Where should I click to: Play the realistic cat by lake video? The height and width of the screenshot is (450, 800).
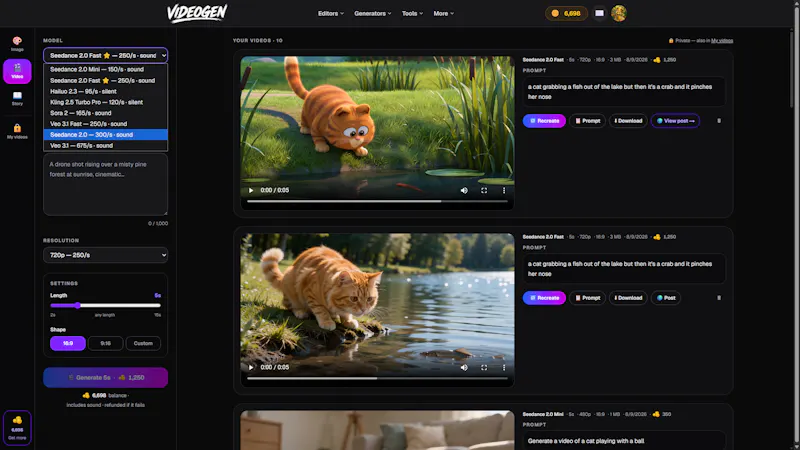click(251, 367)
